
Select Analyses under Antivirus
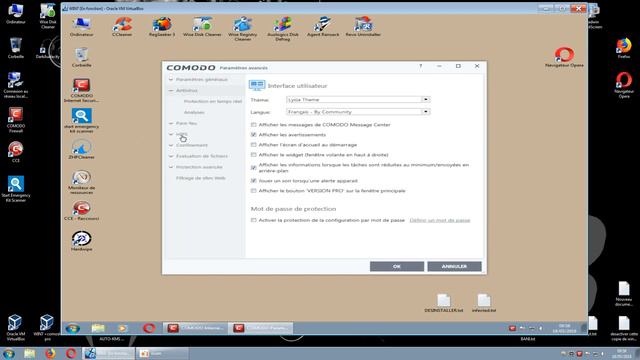click(x=194, y=112)
